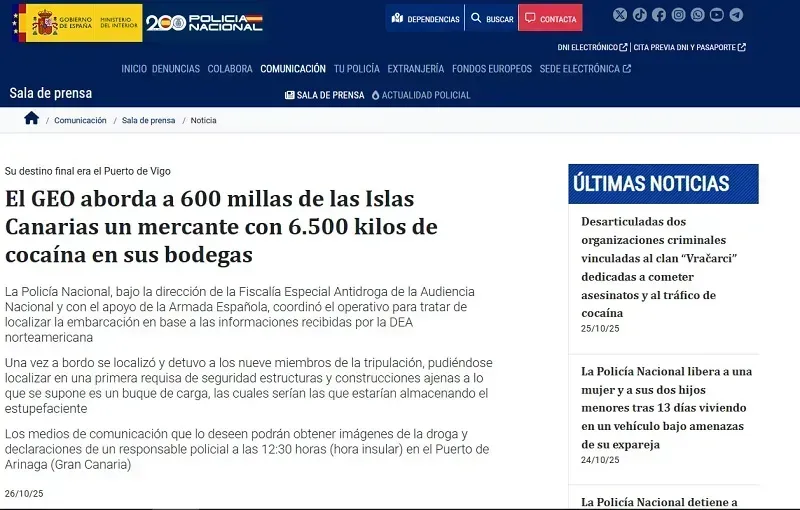Open the DNI Electrónico external link
This screenshot has height=510, width=800.
tap(592, 47)
